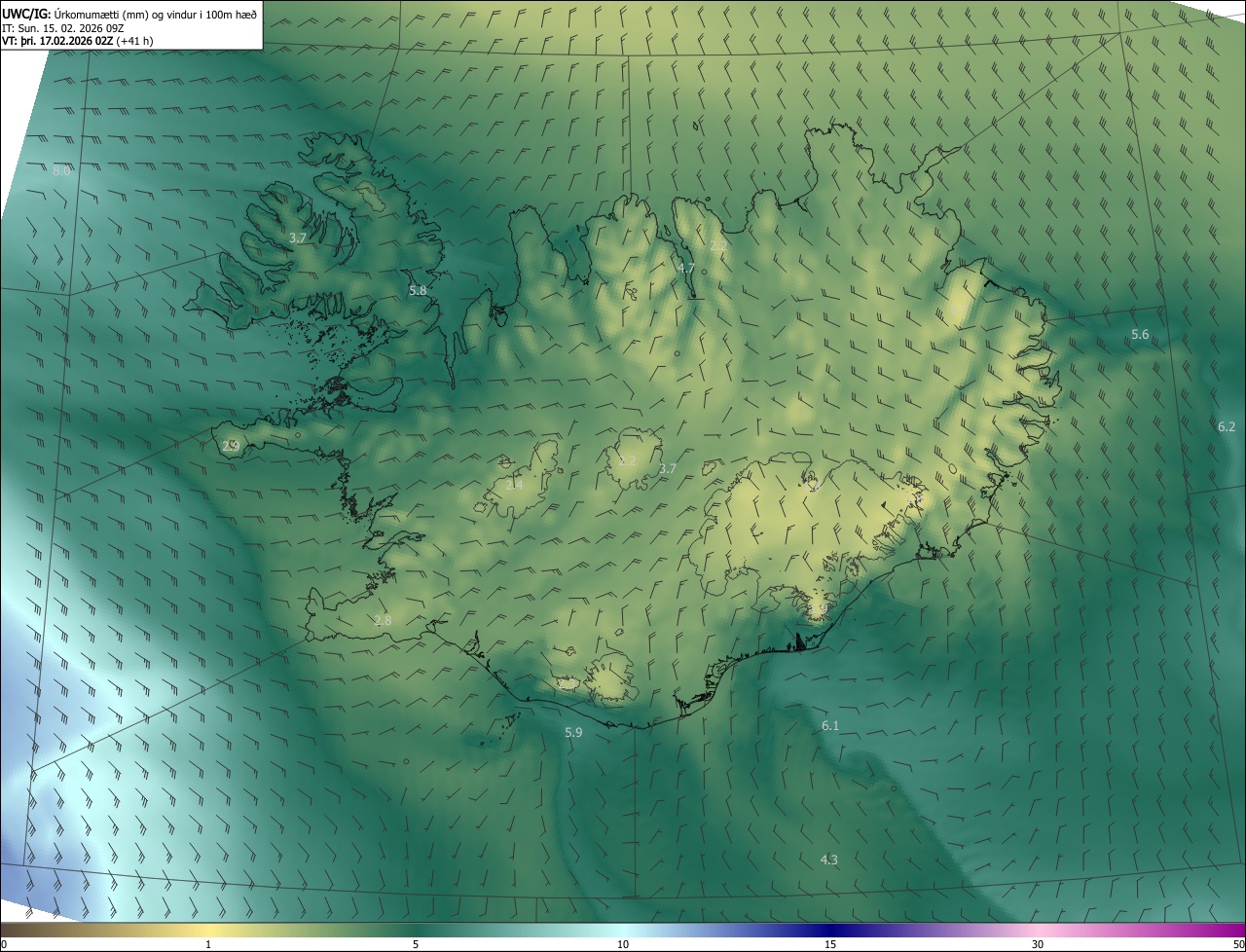Select the "5.6" value off the east coast

click(1140, 334)
